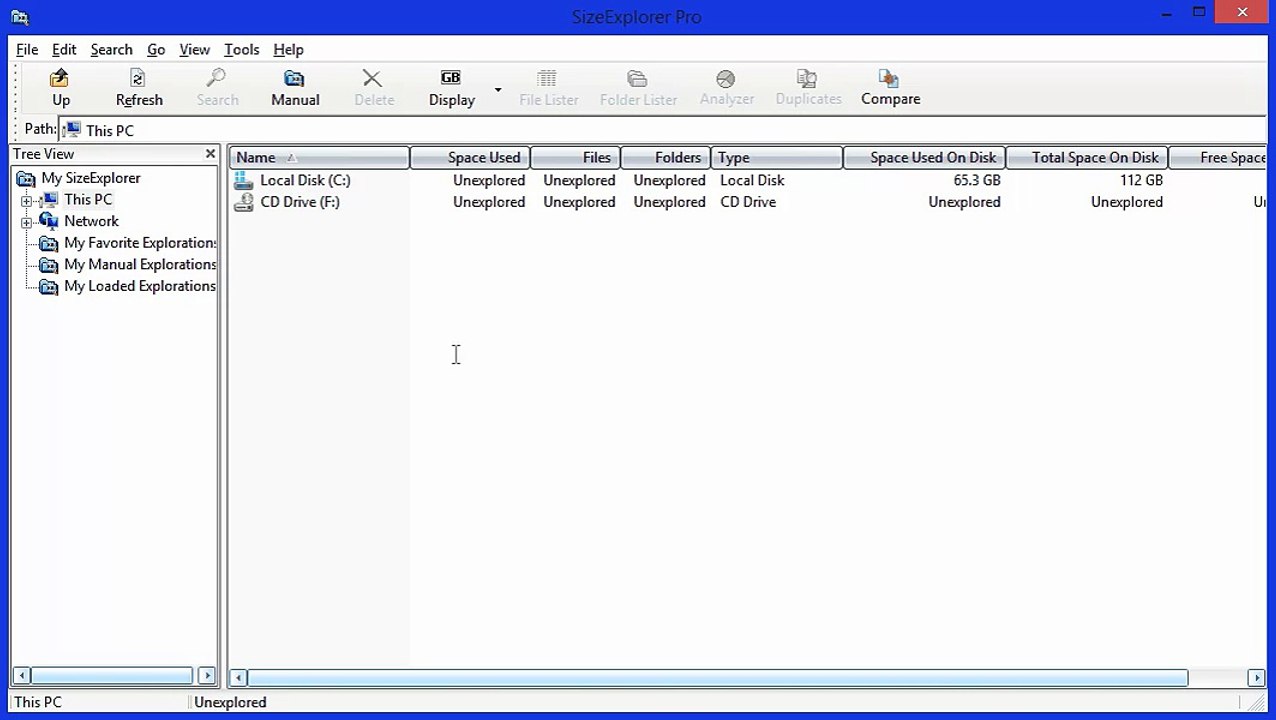Click the SizeExplorer app icon in title bar

click(19, 16)
